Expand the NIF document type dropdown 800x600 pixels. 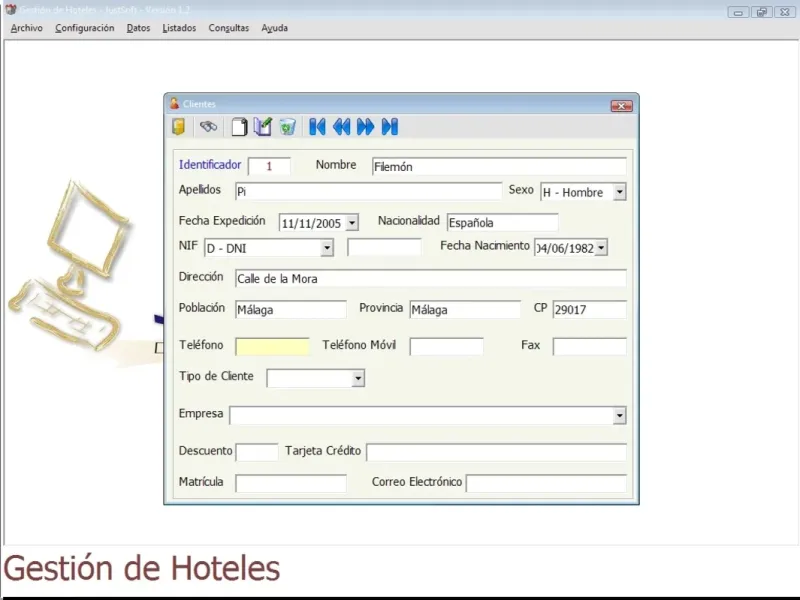327,248
